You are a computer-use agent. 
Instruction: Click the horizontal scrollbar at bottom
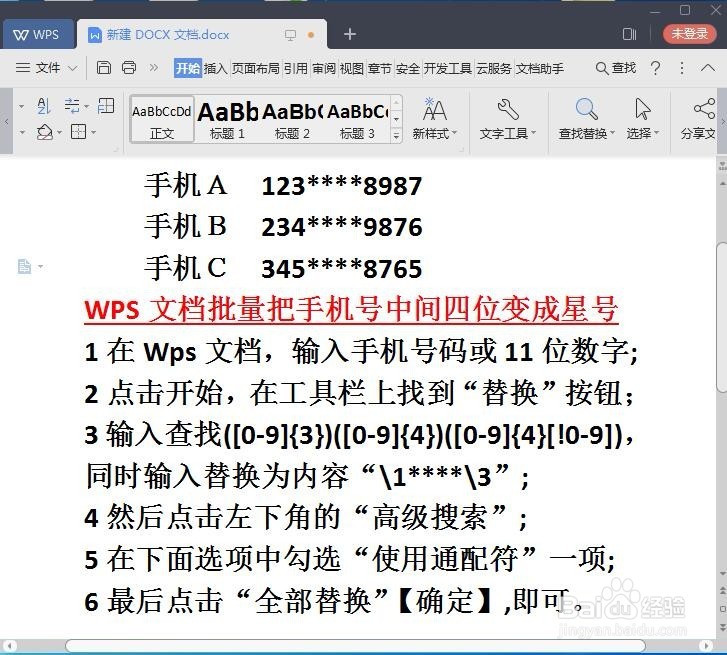click(x=355, y=646)
